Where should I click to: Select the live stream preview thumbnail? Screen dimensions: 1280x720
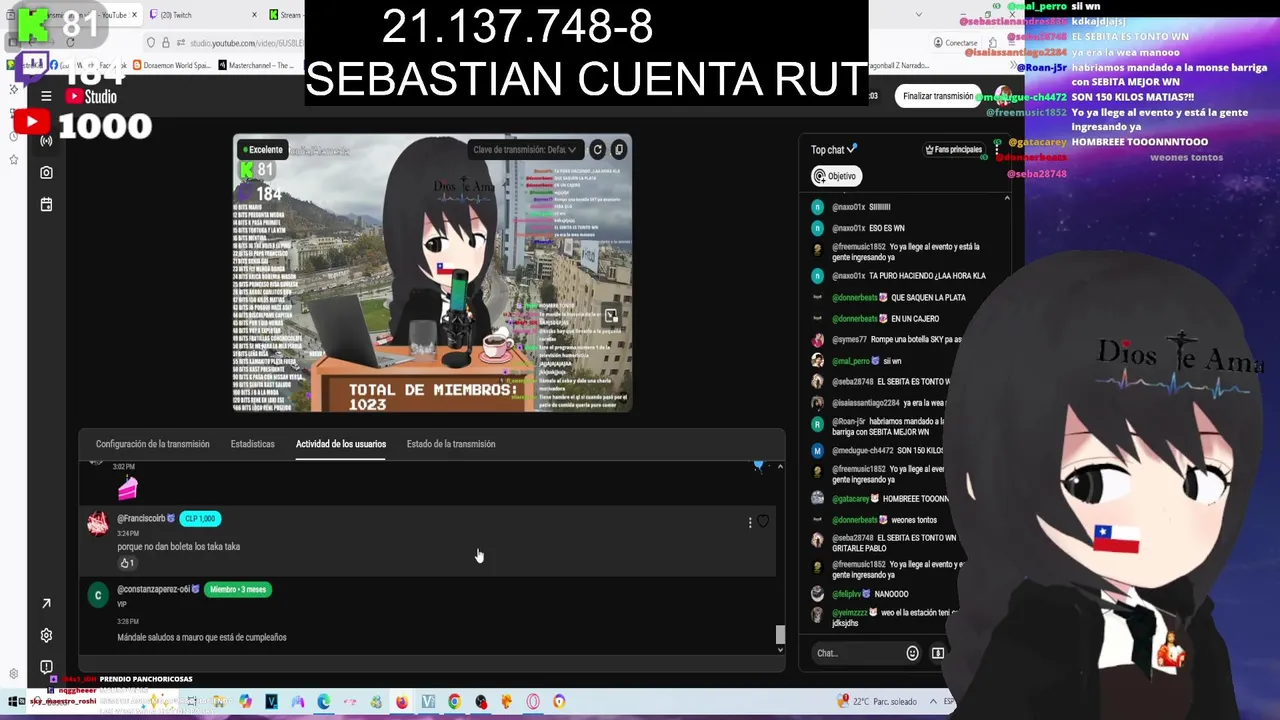(432, 273)
